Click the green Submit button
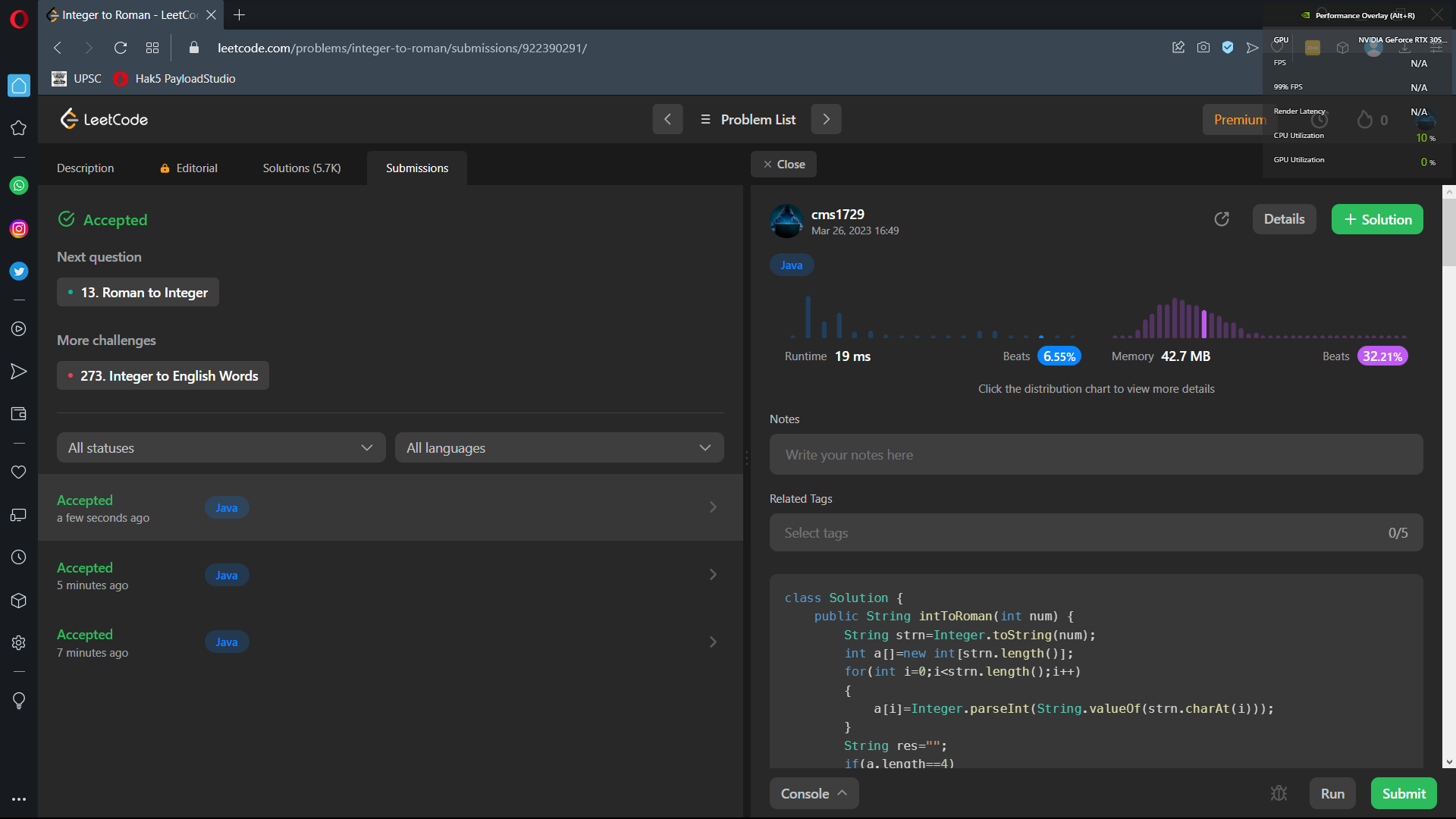 coord(1404,793)
